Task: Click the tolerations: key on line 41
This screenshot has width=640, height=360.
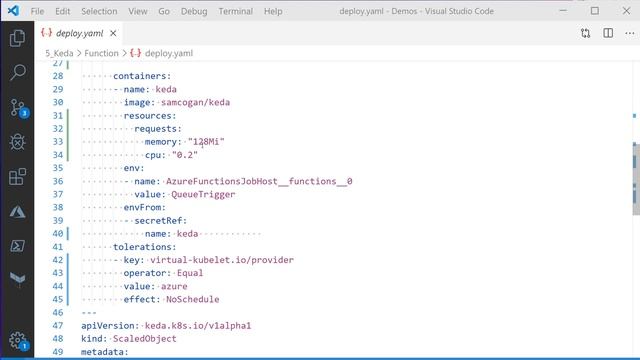Action: 144,247
